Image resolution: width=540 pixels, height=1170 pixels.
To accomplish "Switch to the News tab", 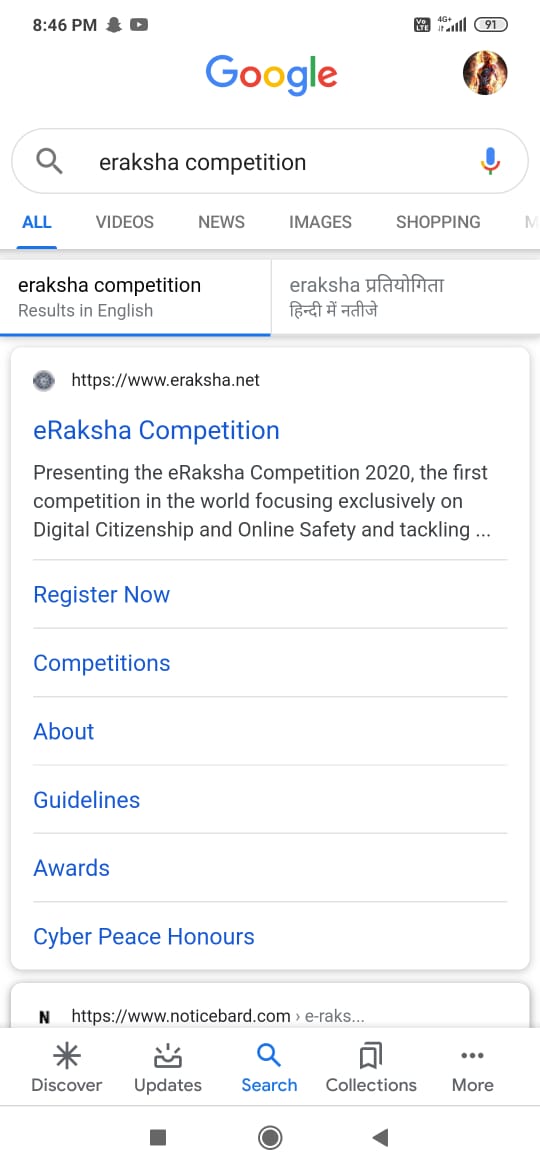I will click(222, 222).
